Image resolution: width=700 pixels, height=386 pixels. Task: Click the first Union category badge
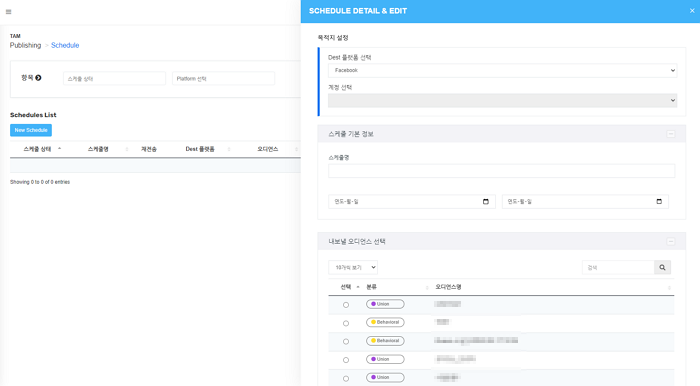coord(385,304)
